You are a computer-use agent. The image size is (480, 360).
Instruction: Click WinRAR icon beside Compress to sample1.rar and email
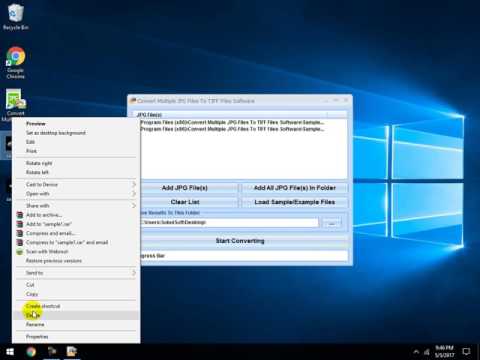pos(20,242)
